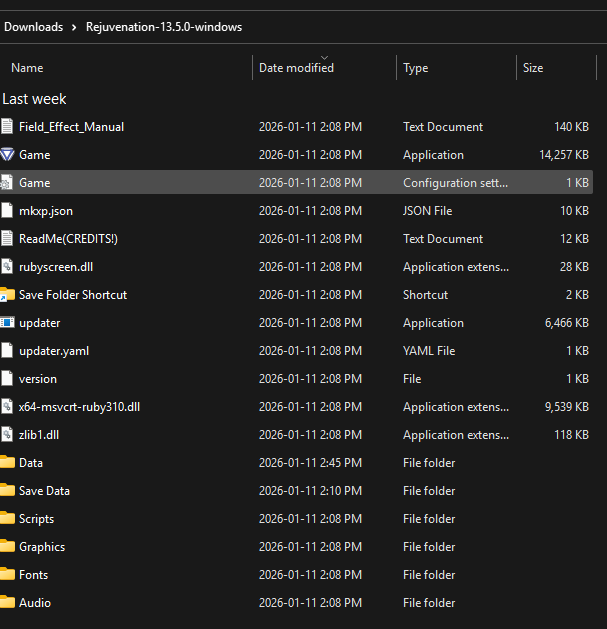This screenshot has width=607, height=629.
Task: Select the ReadMe(CREDITS!) file name
Action: (68, 239)
